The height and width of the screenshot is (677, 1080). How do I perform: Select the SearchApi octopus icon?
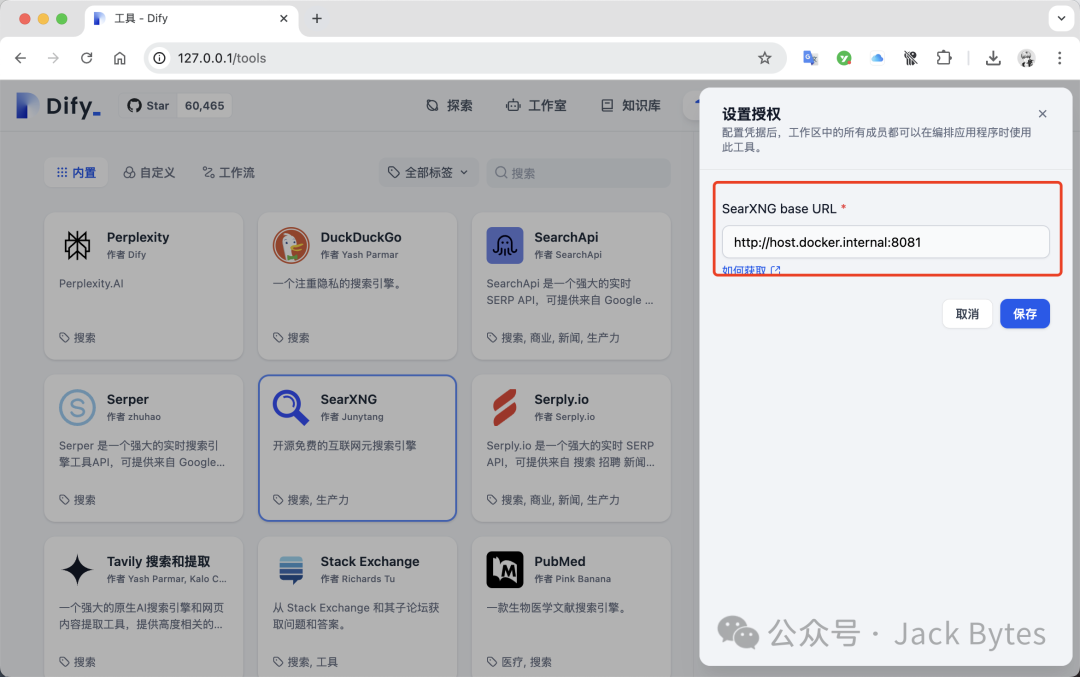coord(505,245)
